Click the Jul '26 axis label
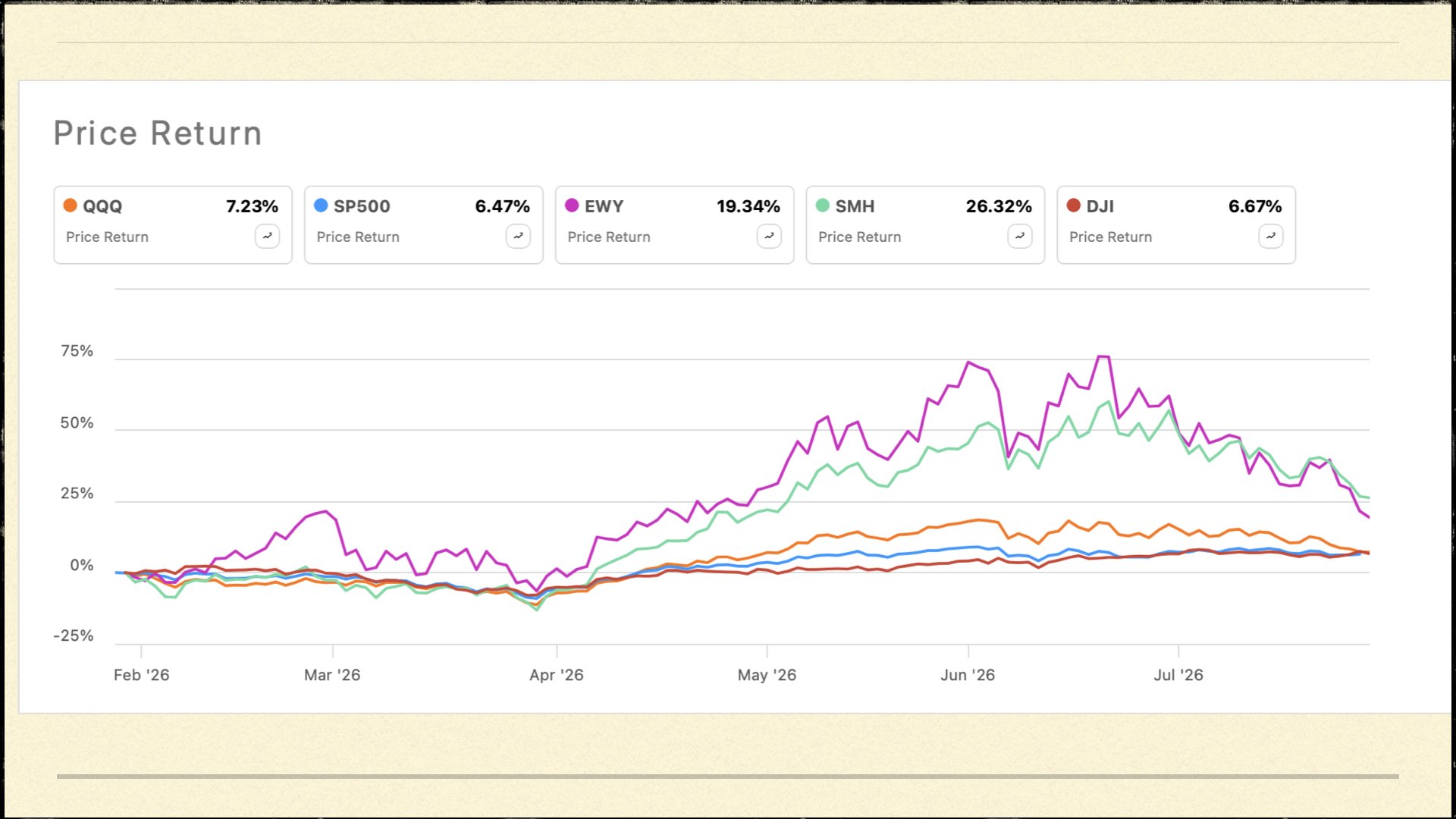The width and height of the screenshot is (1456, 819). (x=1178, y=675)
